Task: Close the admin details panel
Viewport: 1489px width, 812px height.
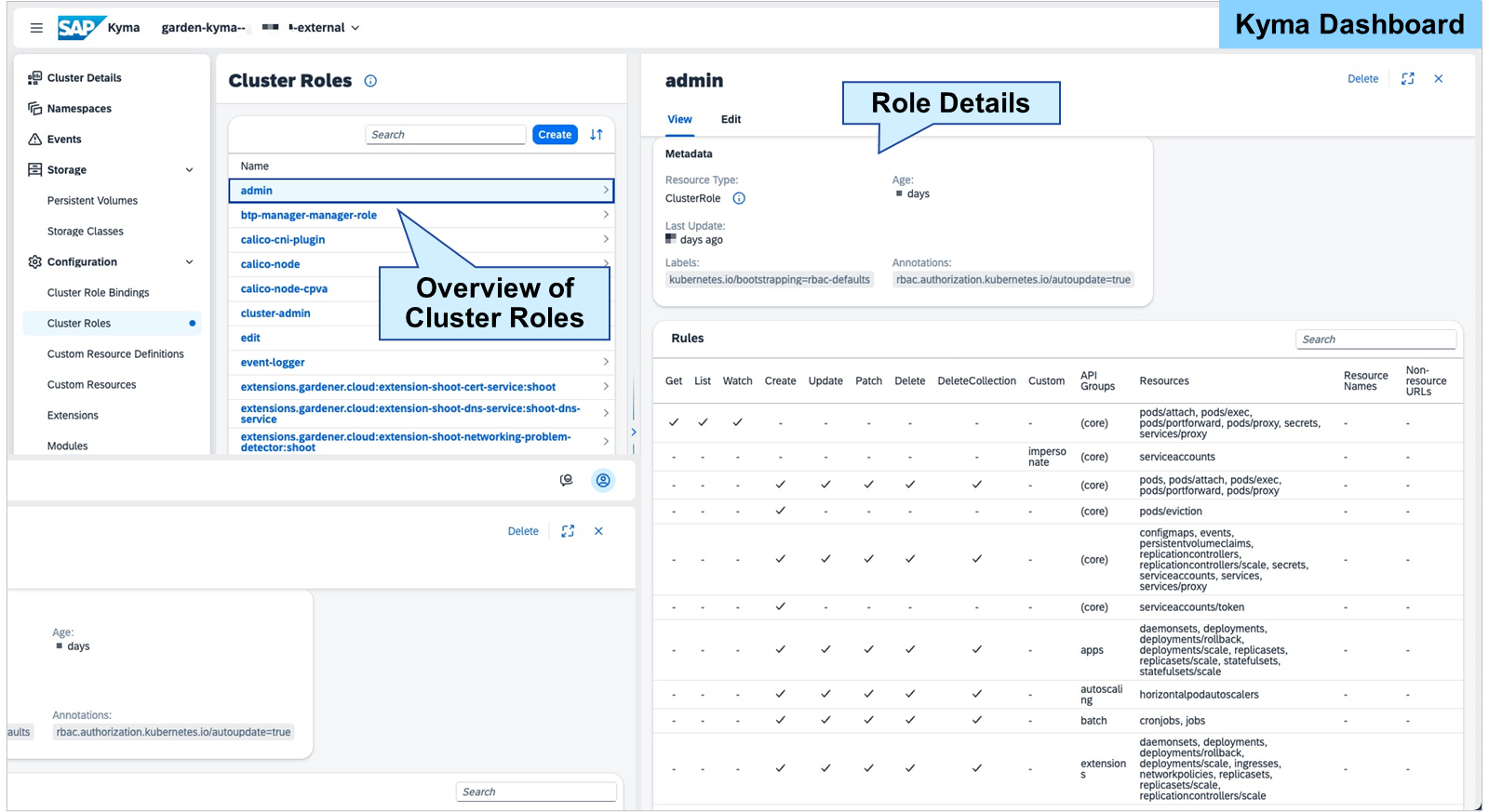Action: point(1438,79)
